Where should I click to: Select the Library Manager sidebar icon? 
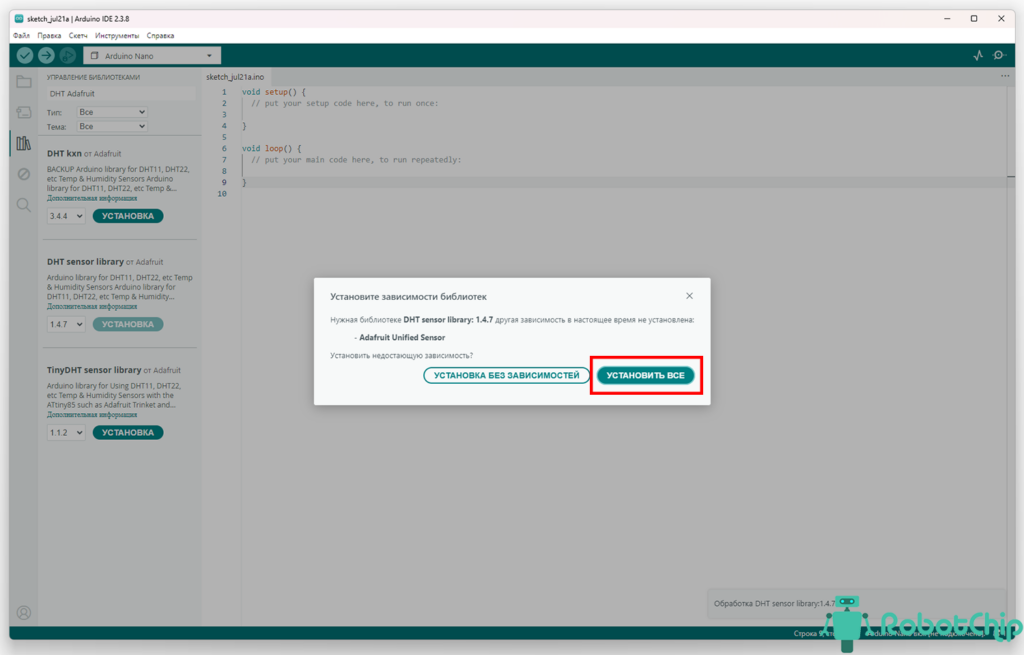[x=24, y=143]
